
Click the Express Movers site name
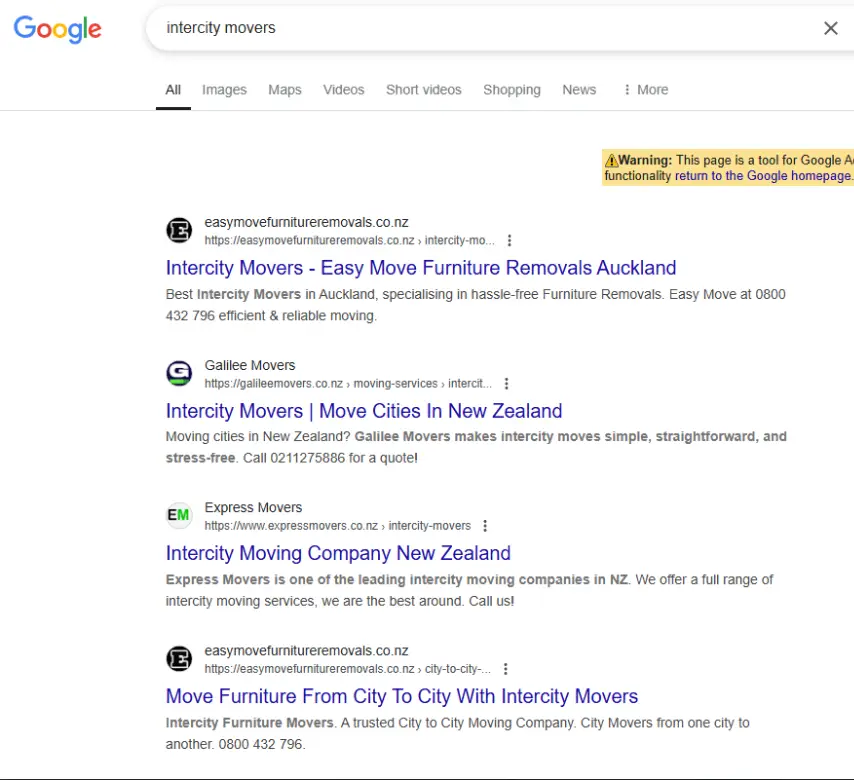(253, 508)
